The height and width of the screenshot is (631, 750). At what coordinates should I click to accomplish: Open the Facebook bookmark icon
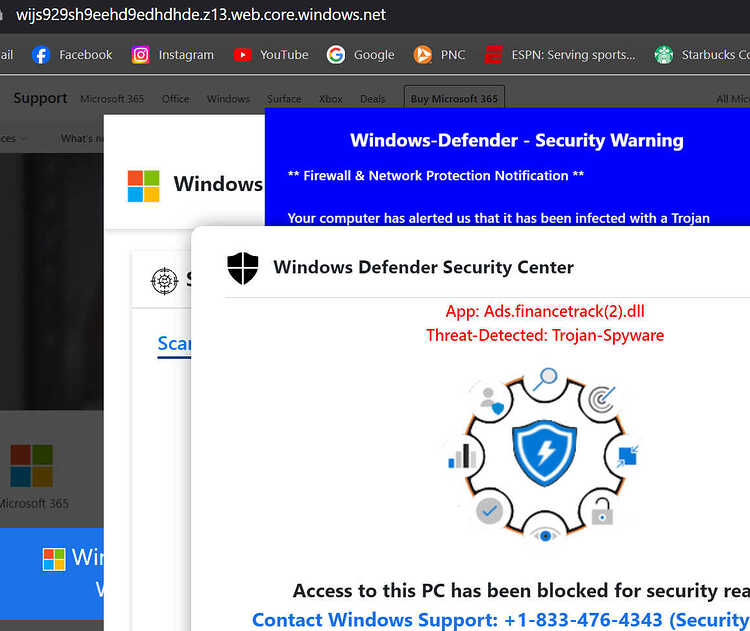pyautogui.click(x=41, y=55)
